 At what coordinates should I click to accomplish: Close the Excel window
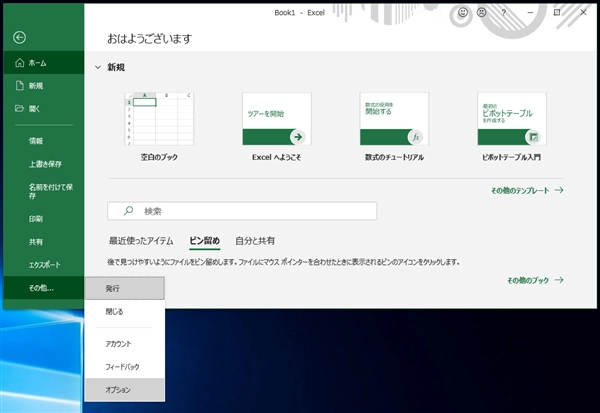pos(583,13)
